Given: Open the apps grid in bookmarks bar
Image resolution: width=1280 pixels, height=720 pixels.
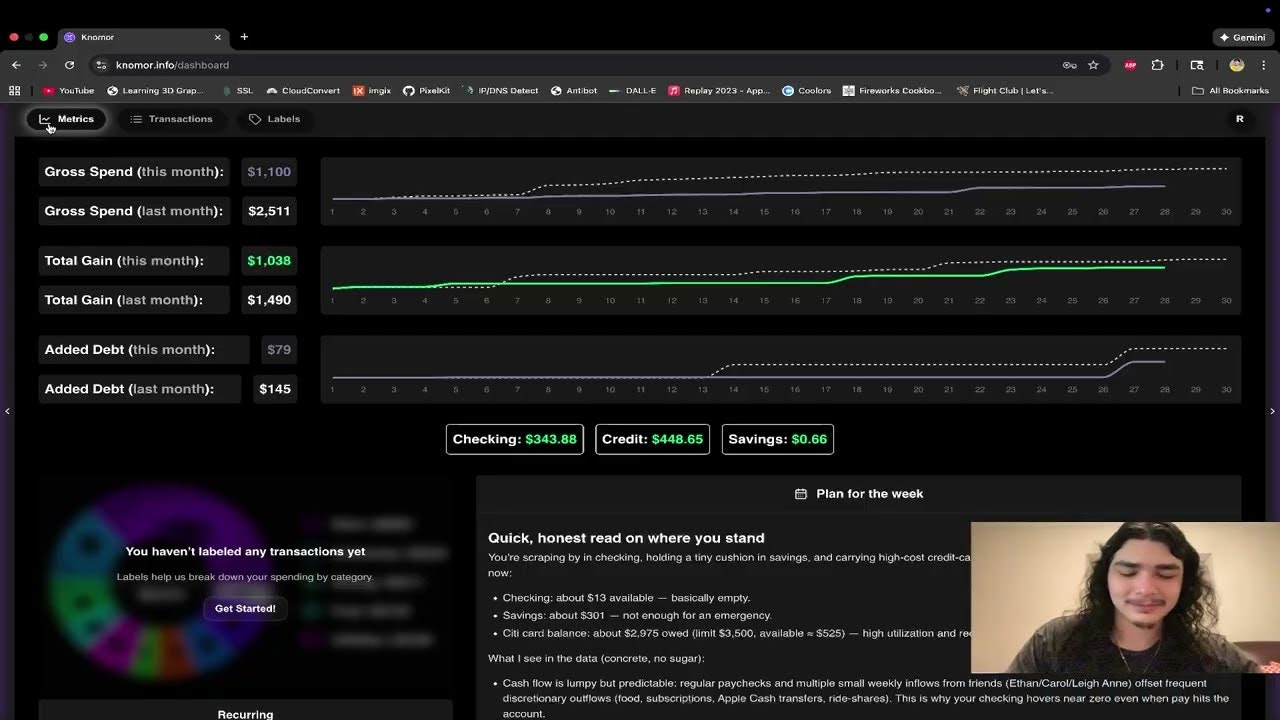Looking at the screenshot, I should coord(14,91).
